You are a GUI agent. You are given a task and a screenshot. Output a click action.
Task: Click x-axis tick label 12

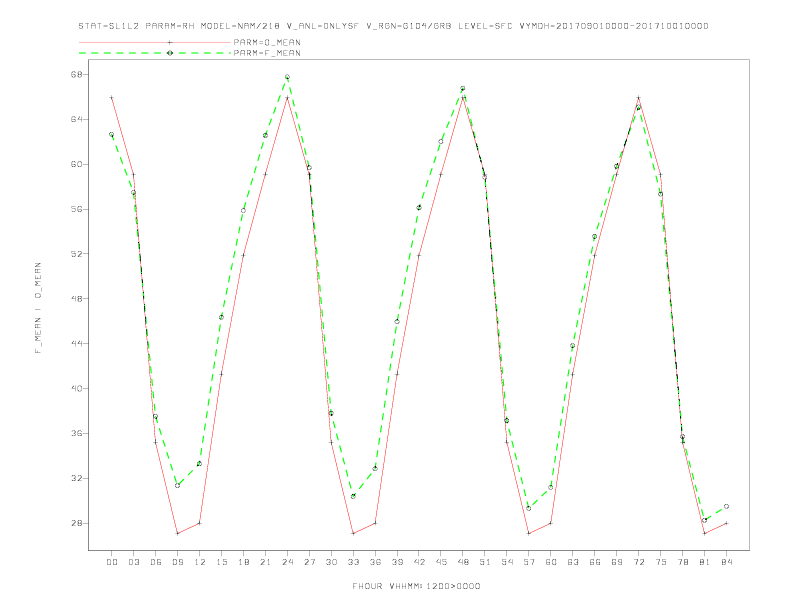coord(200,562)
